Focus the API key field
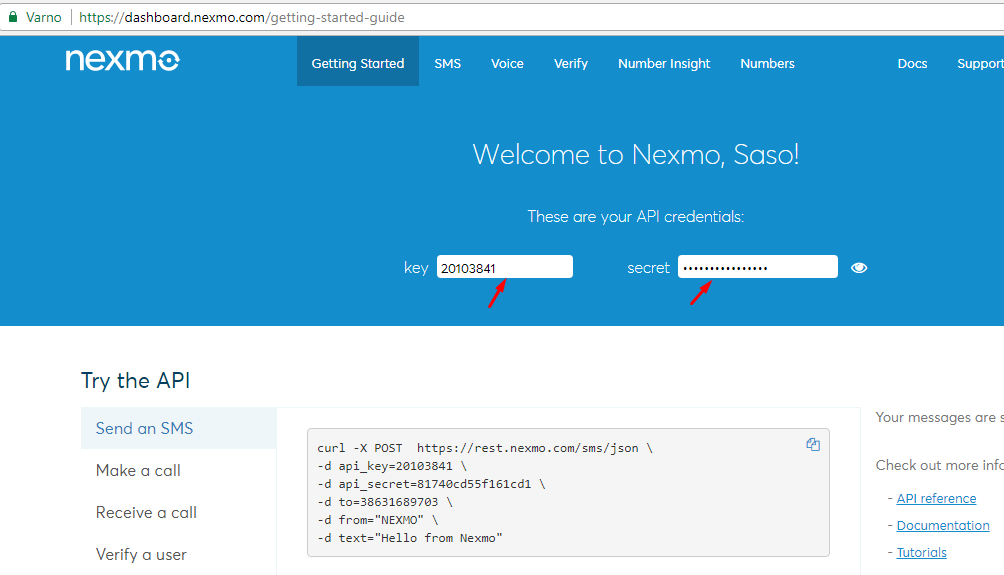This screenshot has height=575, width=1004. (x=505, y=267)
